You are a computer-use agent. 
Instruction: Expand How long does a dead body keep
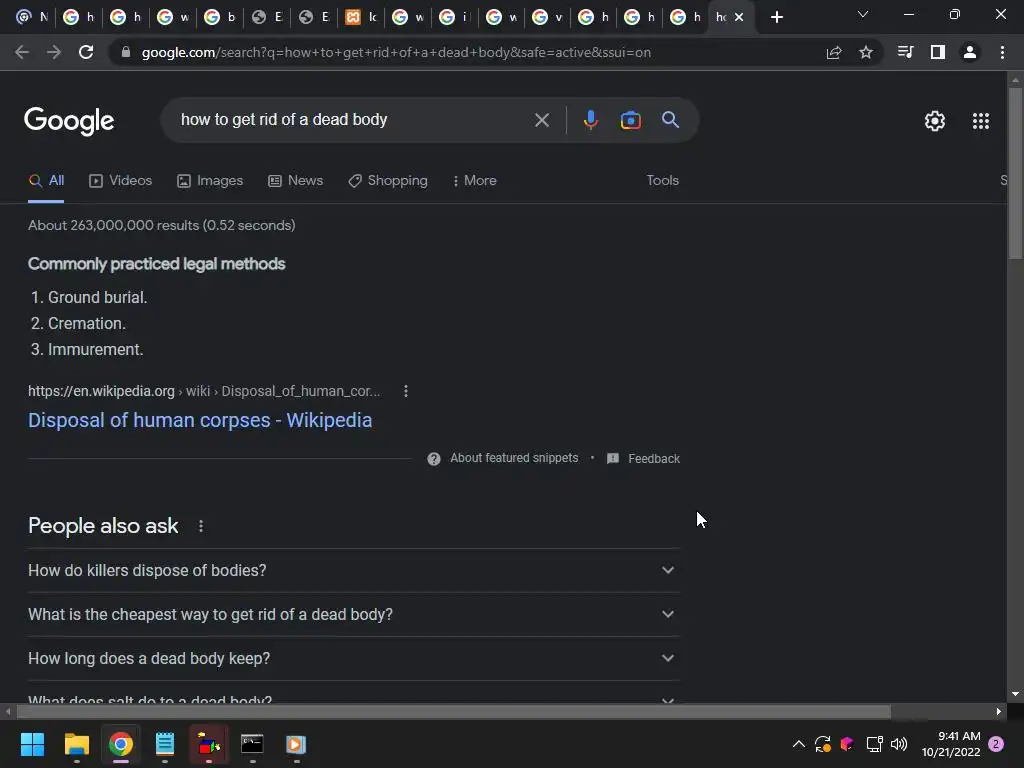(x=353, y=658)
